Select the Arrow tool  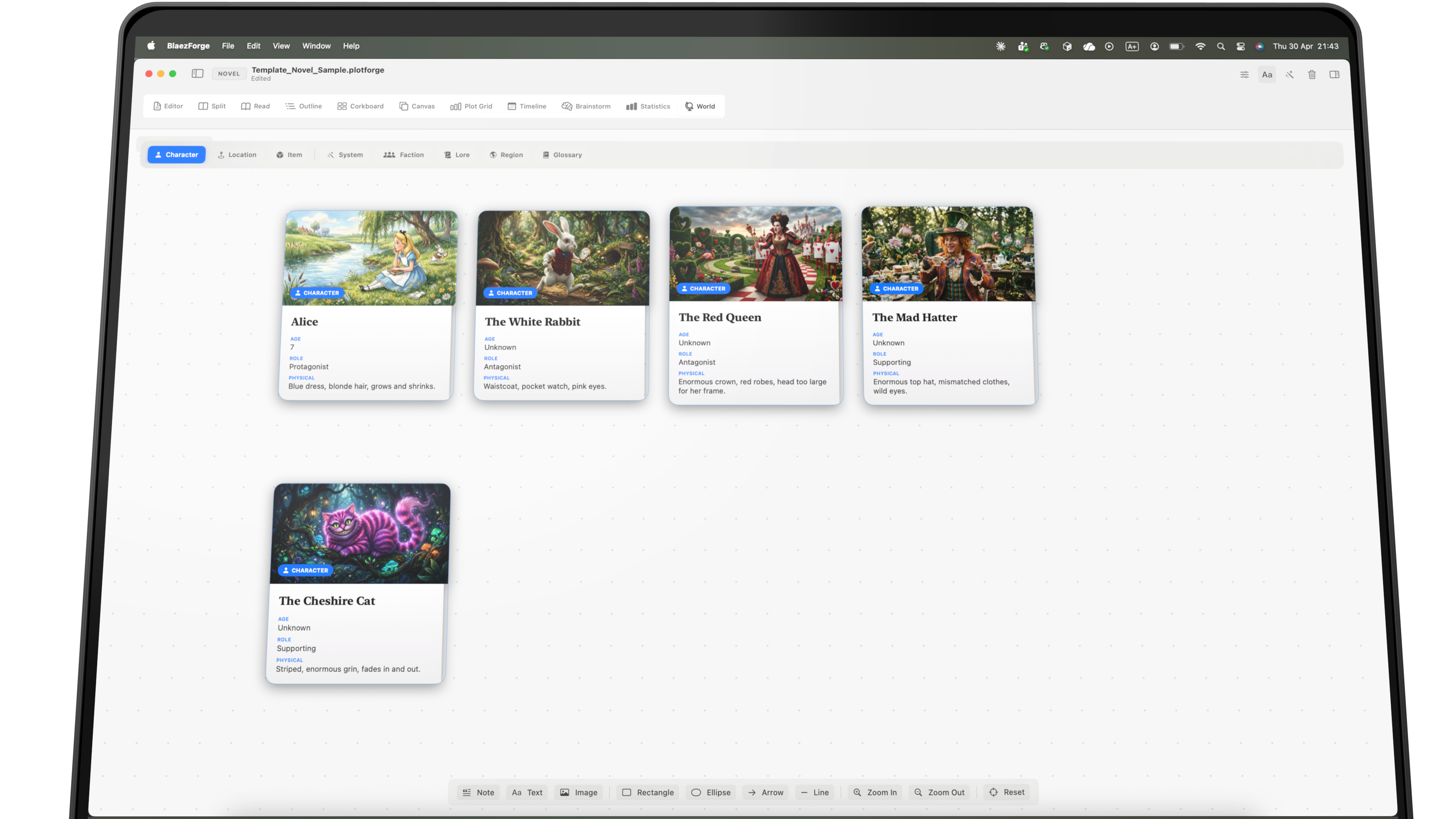[x=765, y=792]
